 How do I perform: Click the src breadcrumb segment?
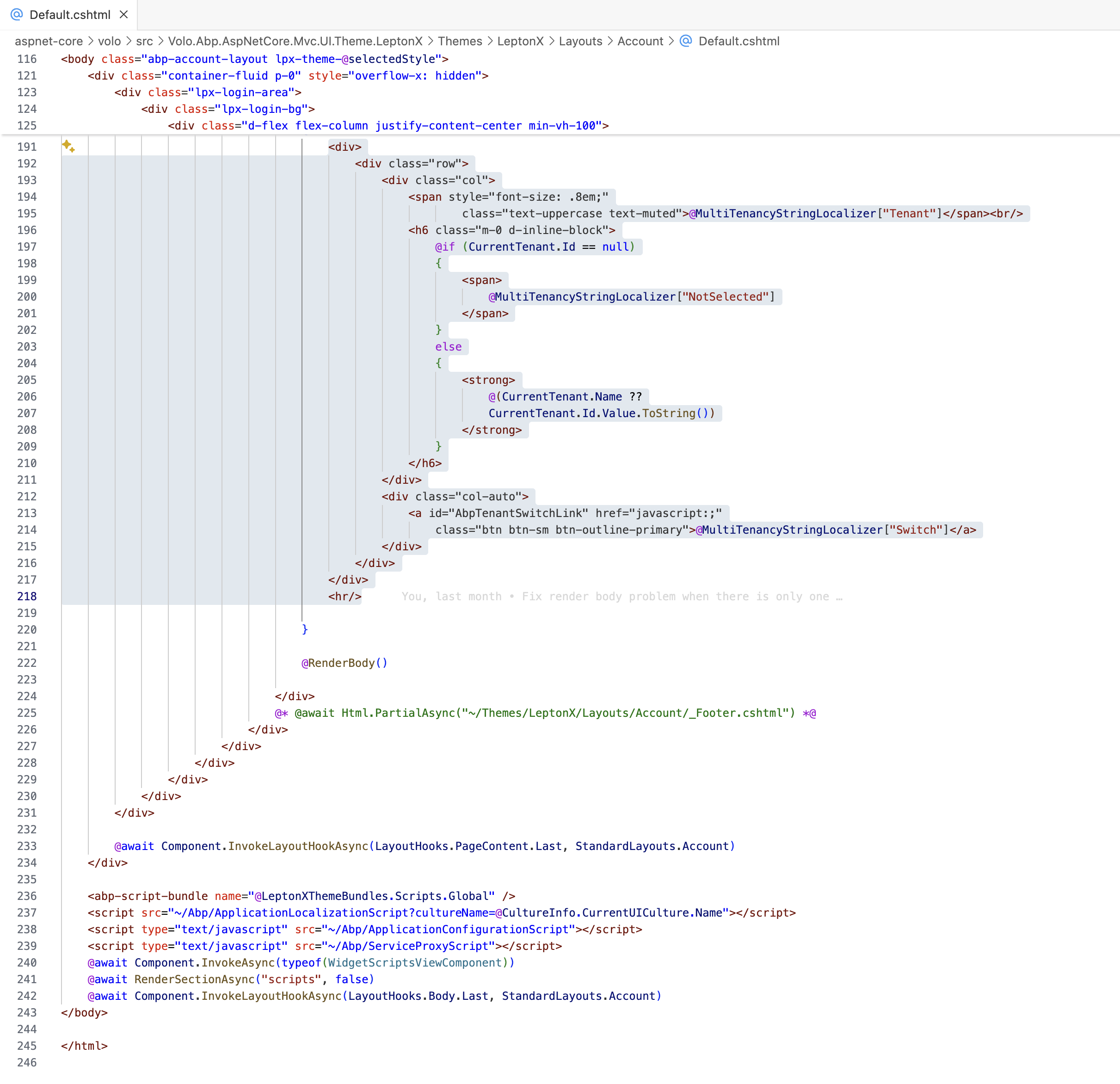[144, 41]
